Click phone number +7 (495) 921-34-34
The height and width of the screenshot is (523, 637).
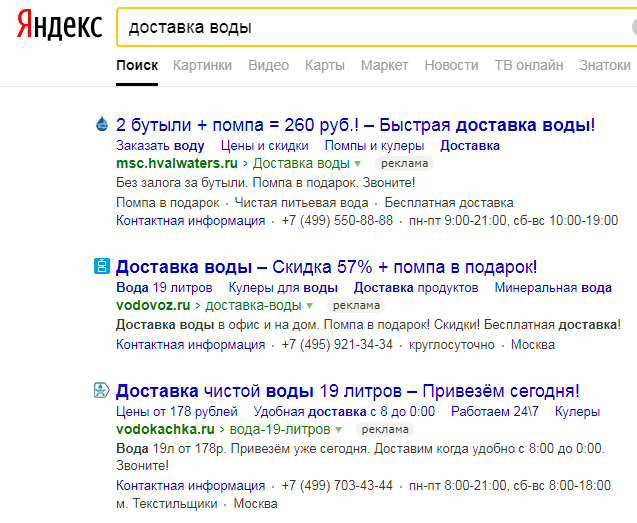point(337,345)
